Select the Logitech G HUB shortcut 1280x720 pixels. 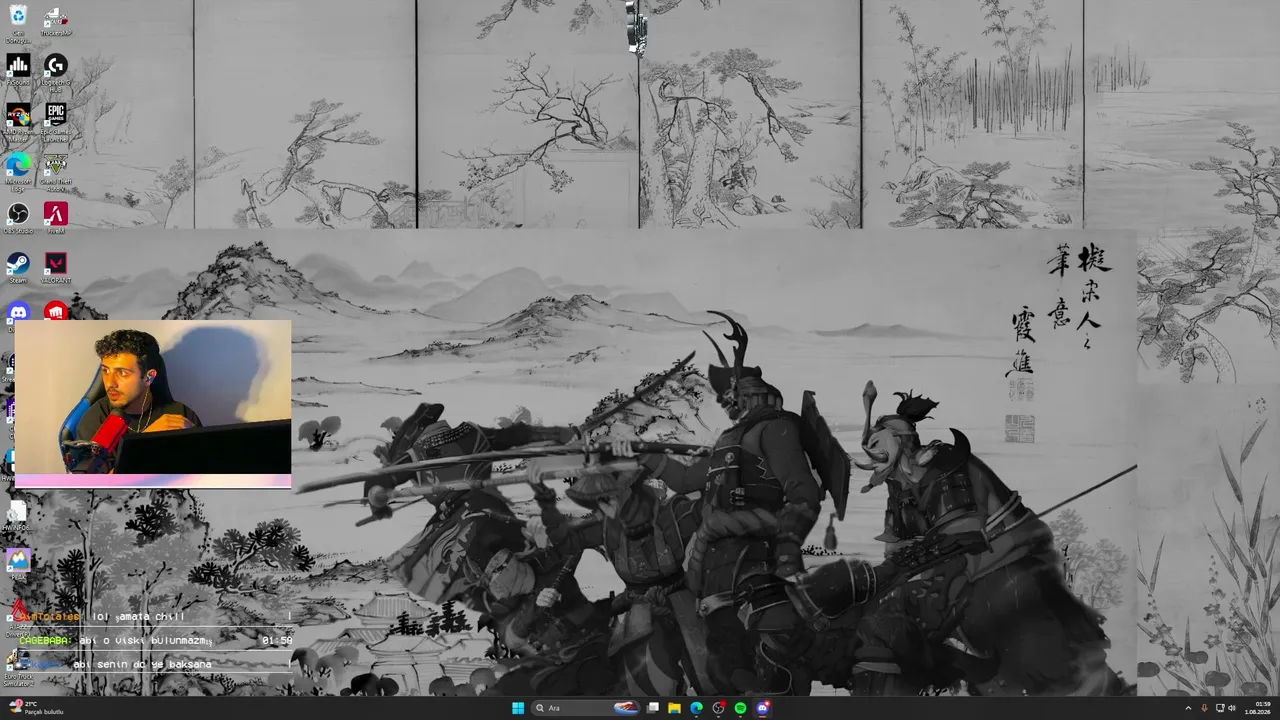[x=56, y=73]
